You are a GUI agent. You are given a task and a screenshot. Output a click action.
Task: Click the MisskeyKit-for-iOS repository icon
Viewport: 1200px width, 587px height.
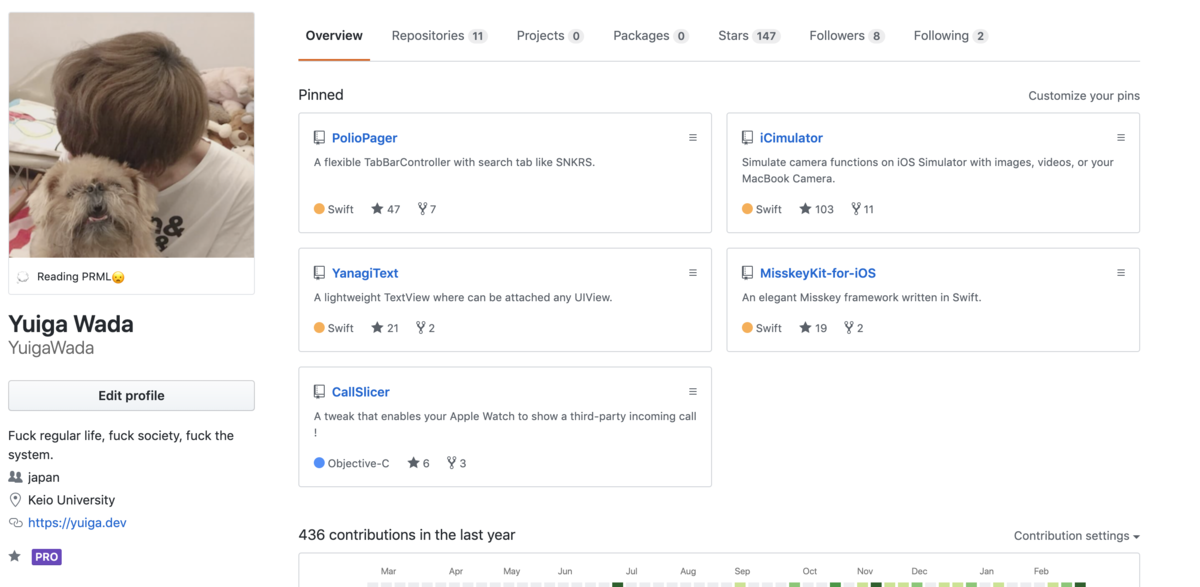click(x=747, y=273)
